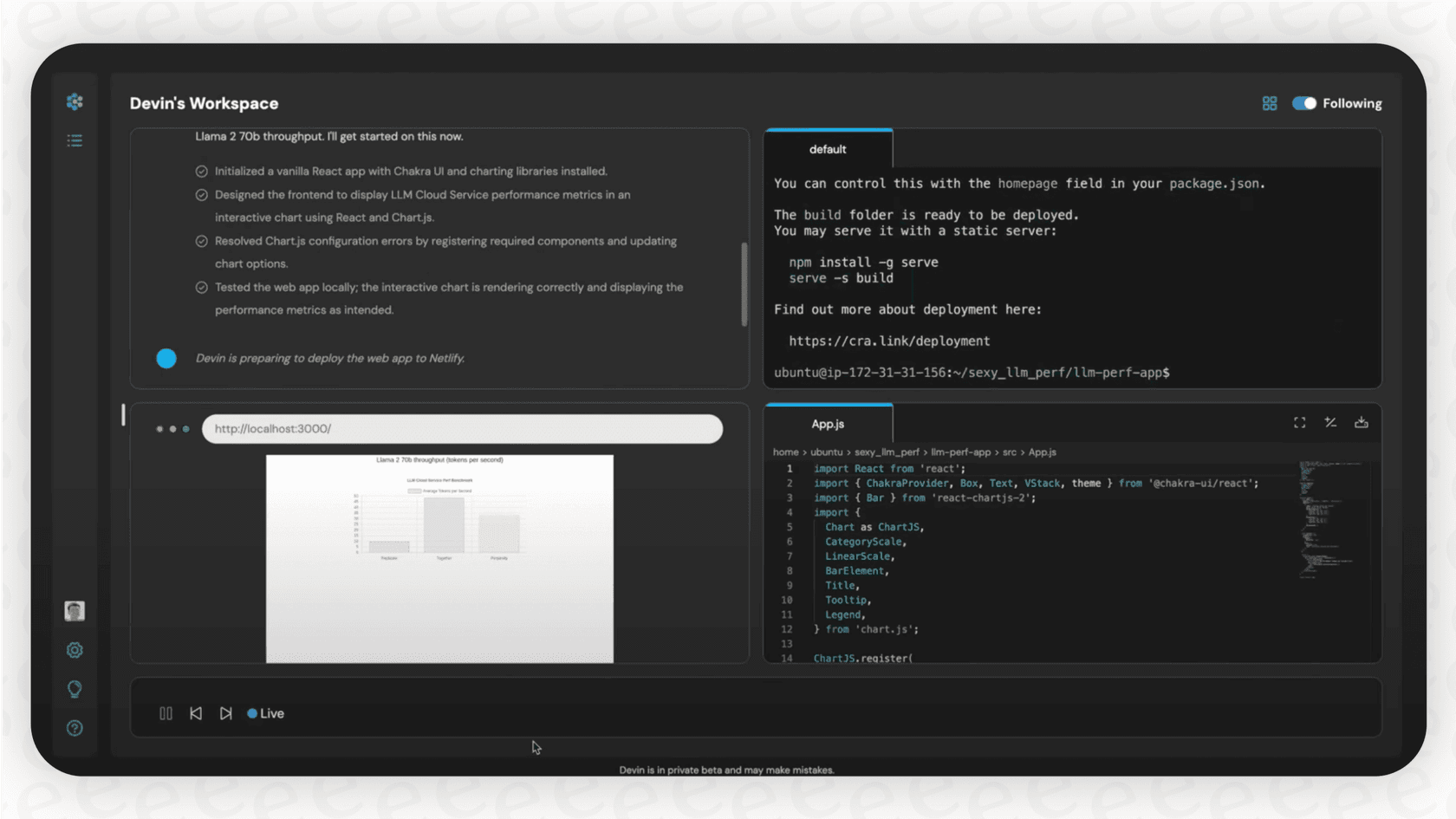This screenshot has height=819, width=1456.
Task: Click the scrollbar in the task progress panel
Action: pyautogui.click(x=745, y=284)
